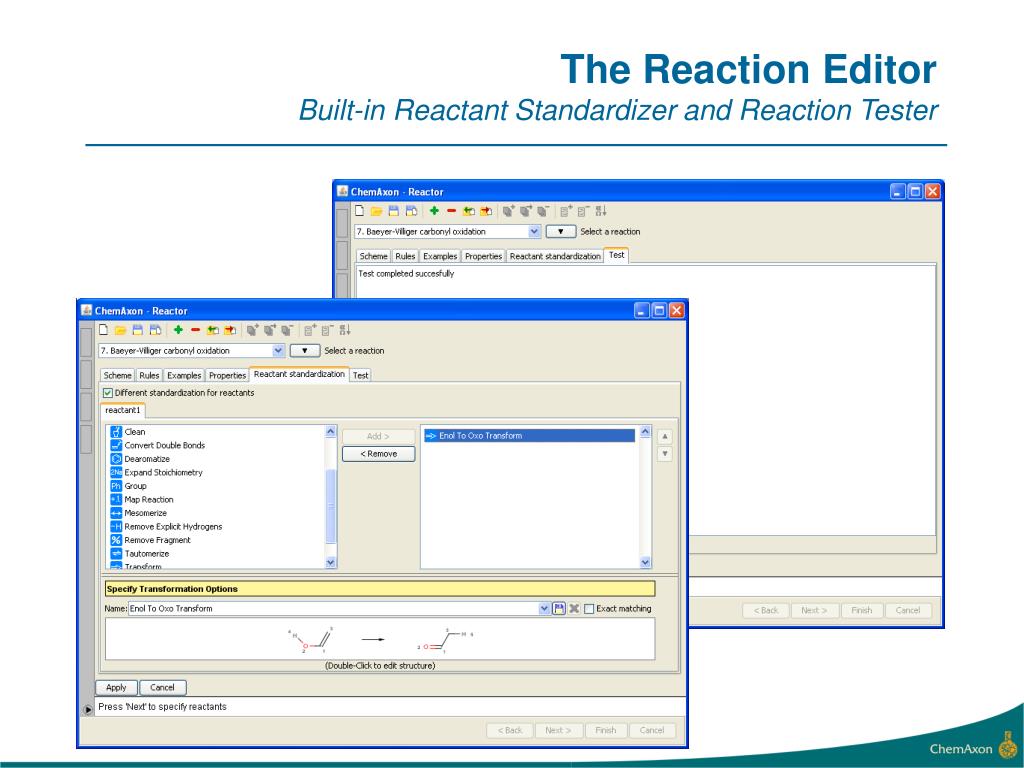Screen dimensions: 1024x768
Task: Open the Rules tab in back Reactor window
Action: point(405,256)
